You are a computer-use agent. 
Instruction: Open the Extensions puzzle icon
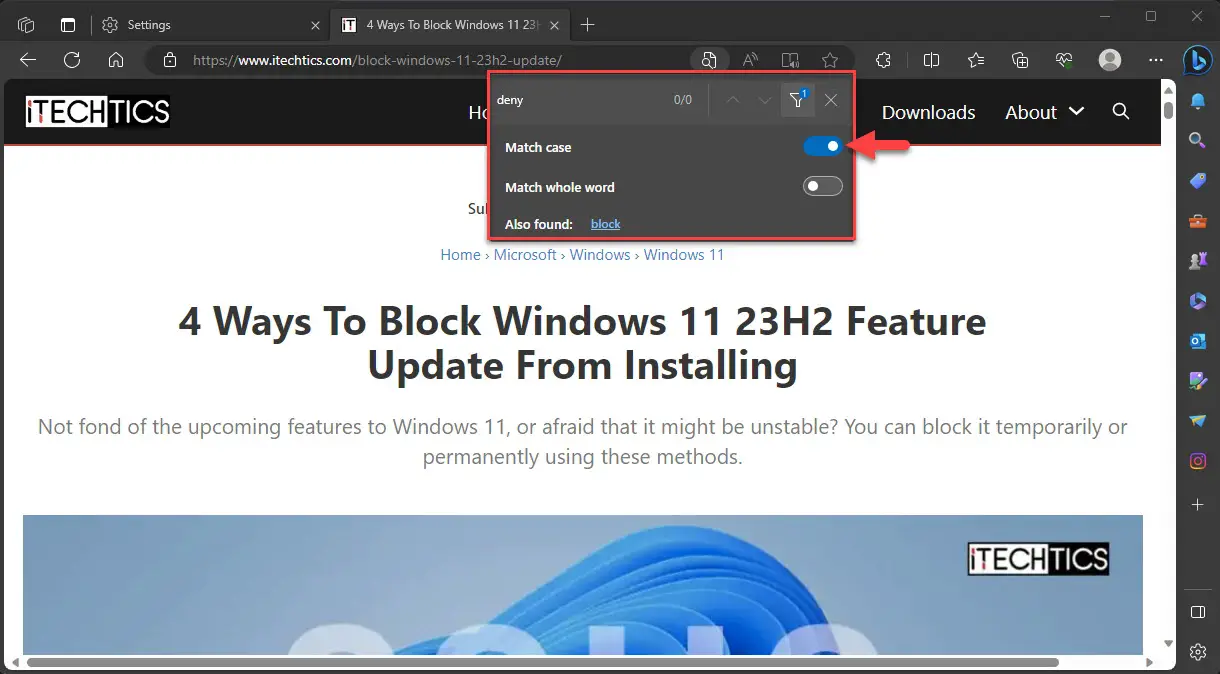(883, 60)
